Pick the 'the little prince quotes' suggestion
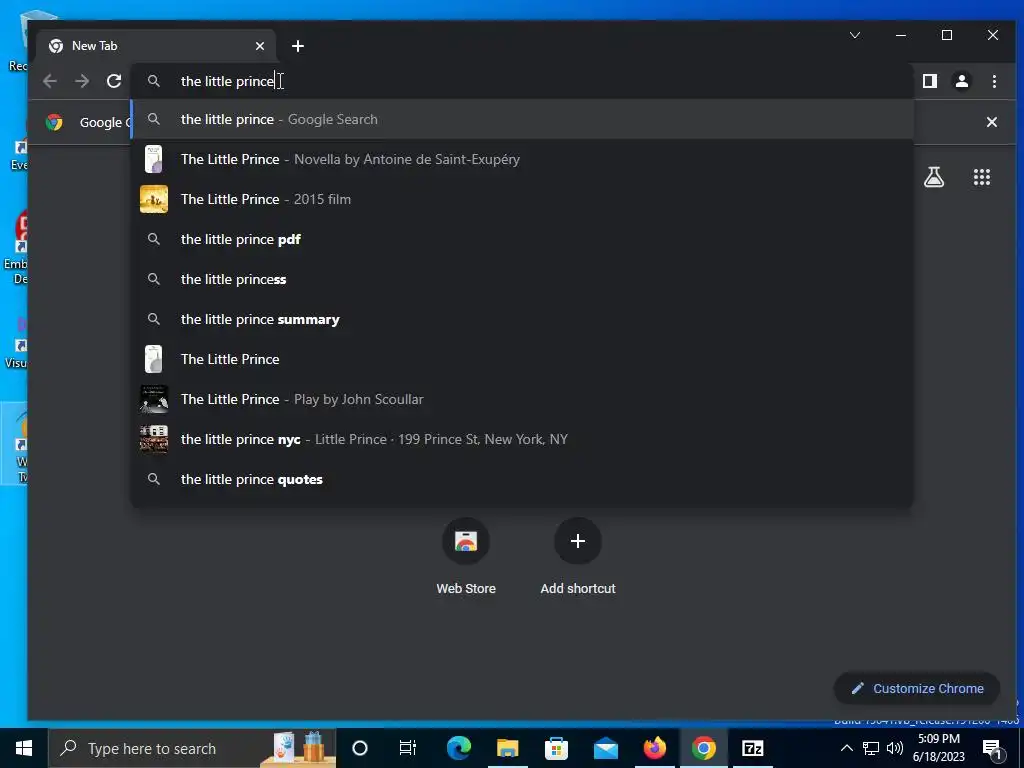 [x=522, y=479]
